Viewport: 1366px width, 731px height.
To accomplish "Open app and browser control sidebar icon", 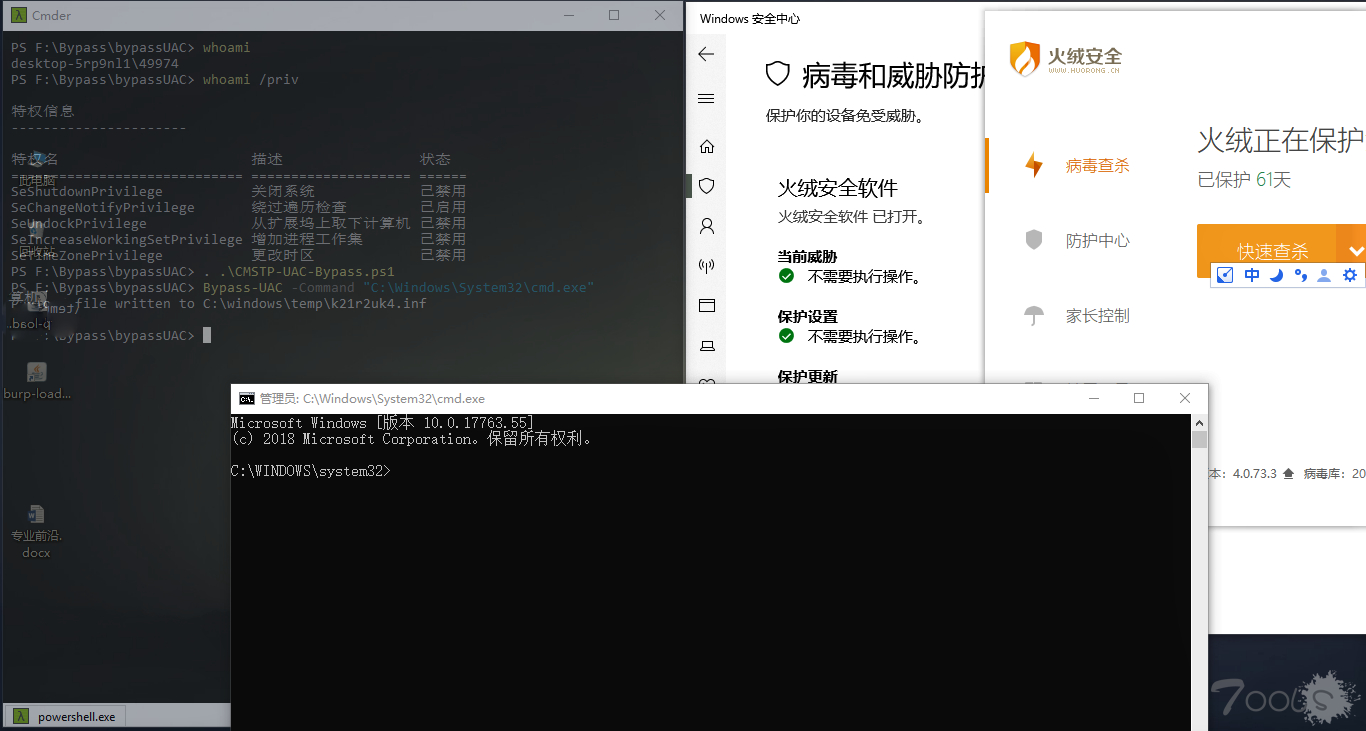I will click(x=707, y=306).
